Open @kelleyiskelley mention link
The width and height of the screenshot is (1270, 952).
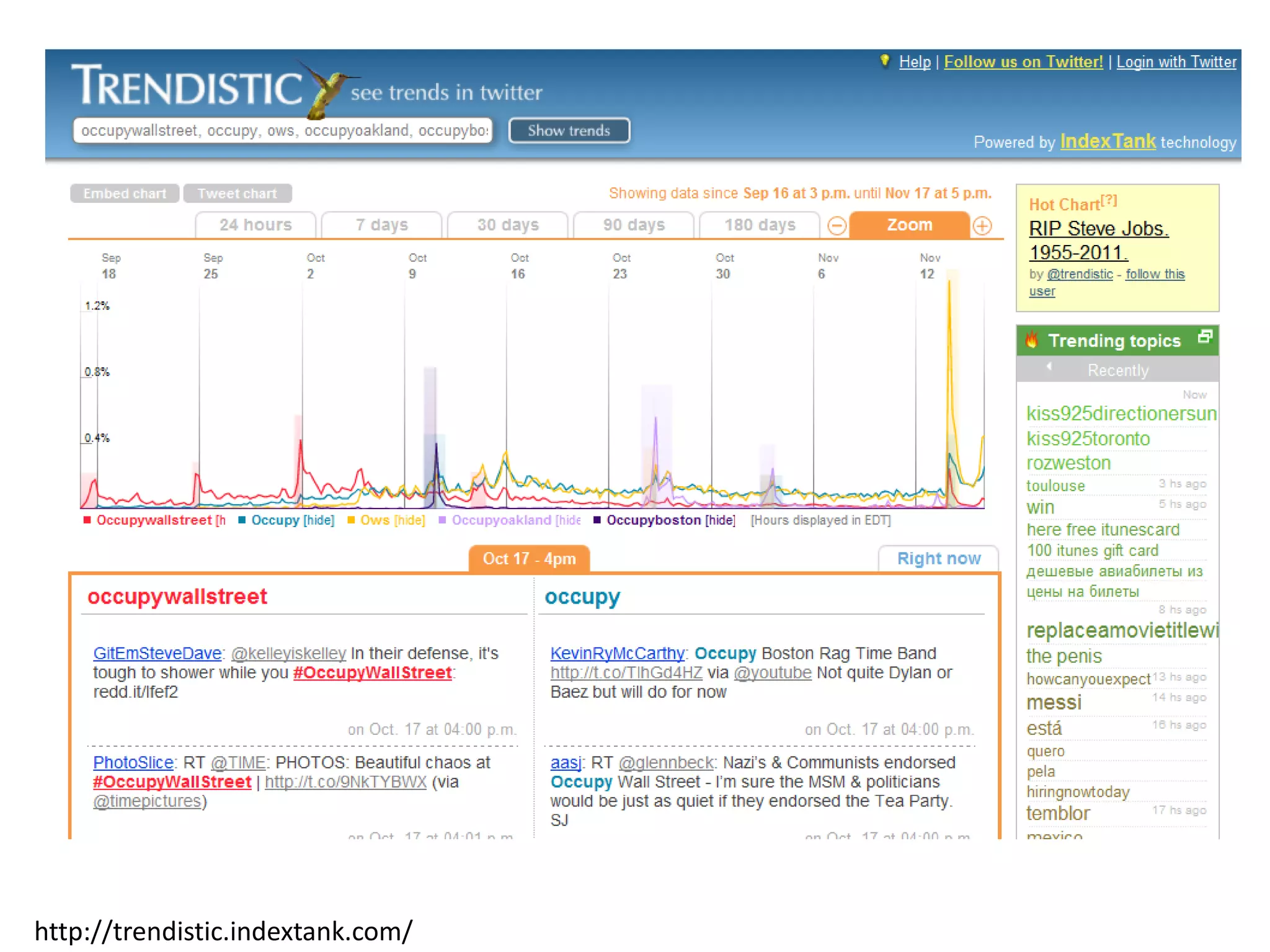(x=288, y=654)
